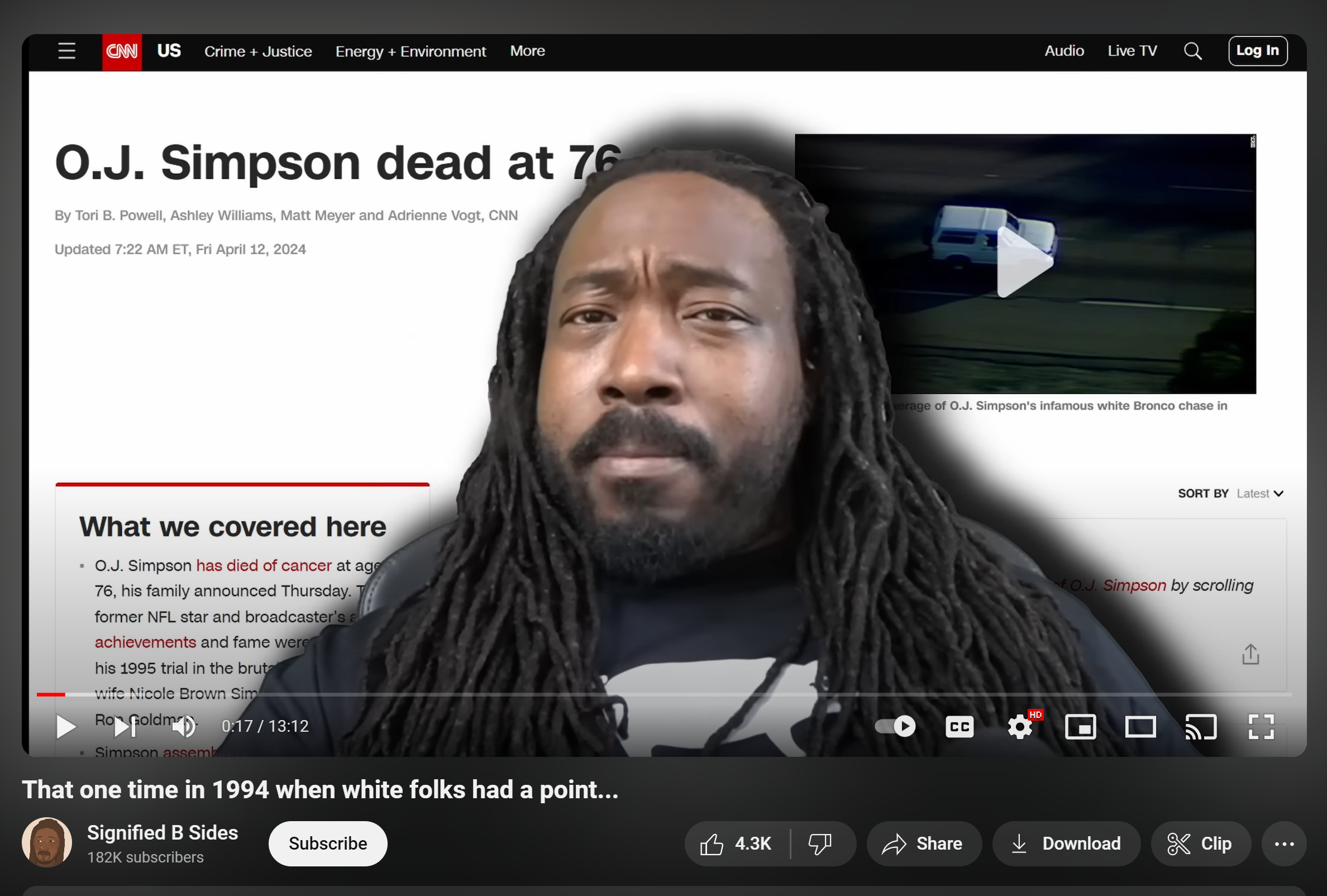Open Energy + Environment in CNN header
This screenshot has width=1327, height=896.
410,51
